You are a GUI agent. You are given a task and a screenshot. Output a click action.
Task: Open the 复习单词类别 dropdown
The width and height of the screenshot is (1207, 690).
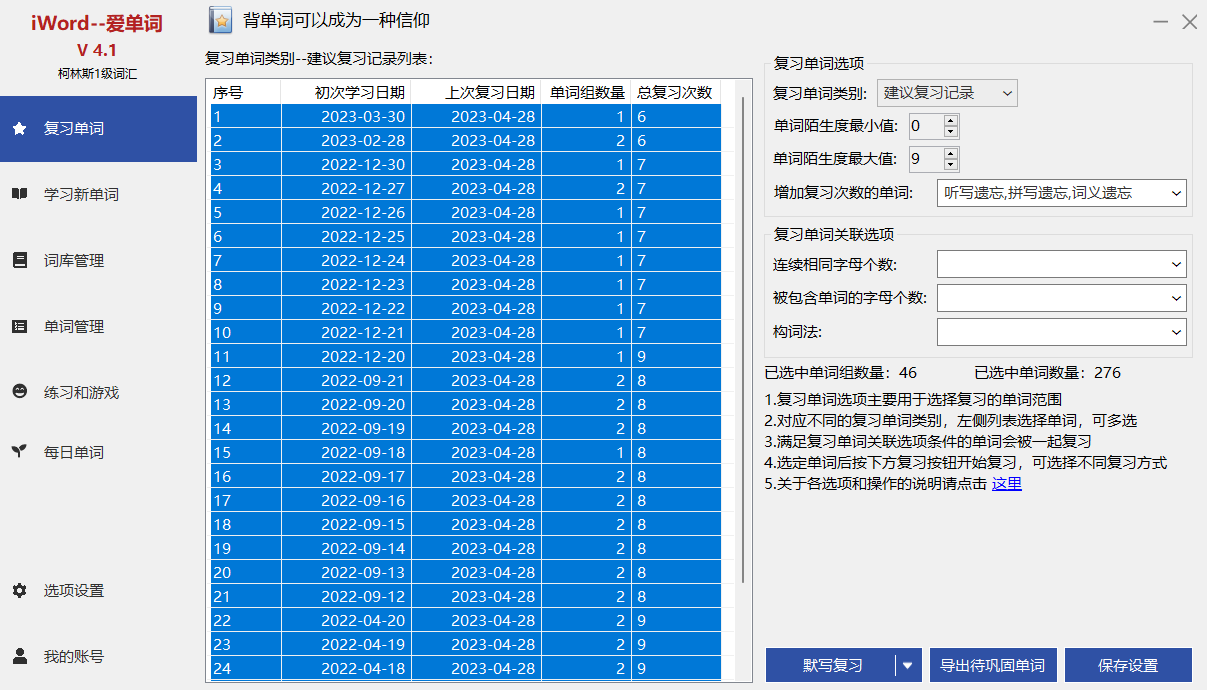(x=946, y=93)
